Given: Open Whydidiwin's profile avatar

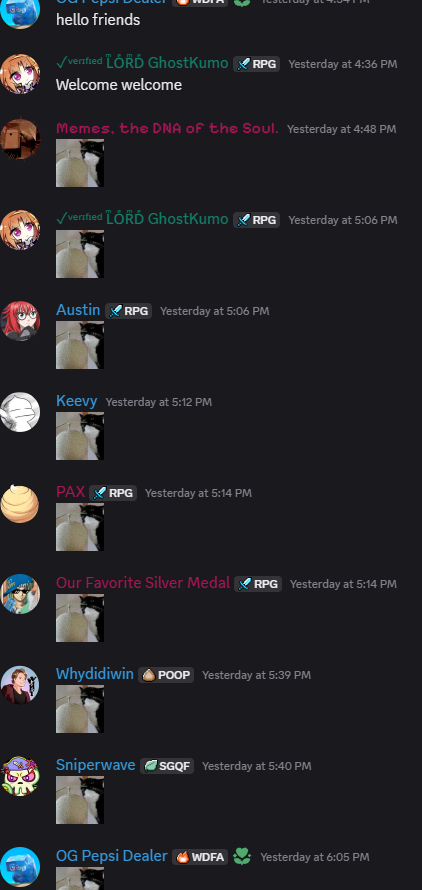Looking at the screenshot, I should [x=20, y=685].
